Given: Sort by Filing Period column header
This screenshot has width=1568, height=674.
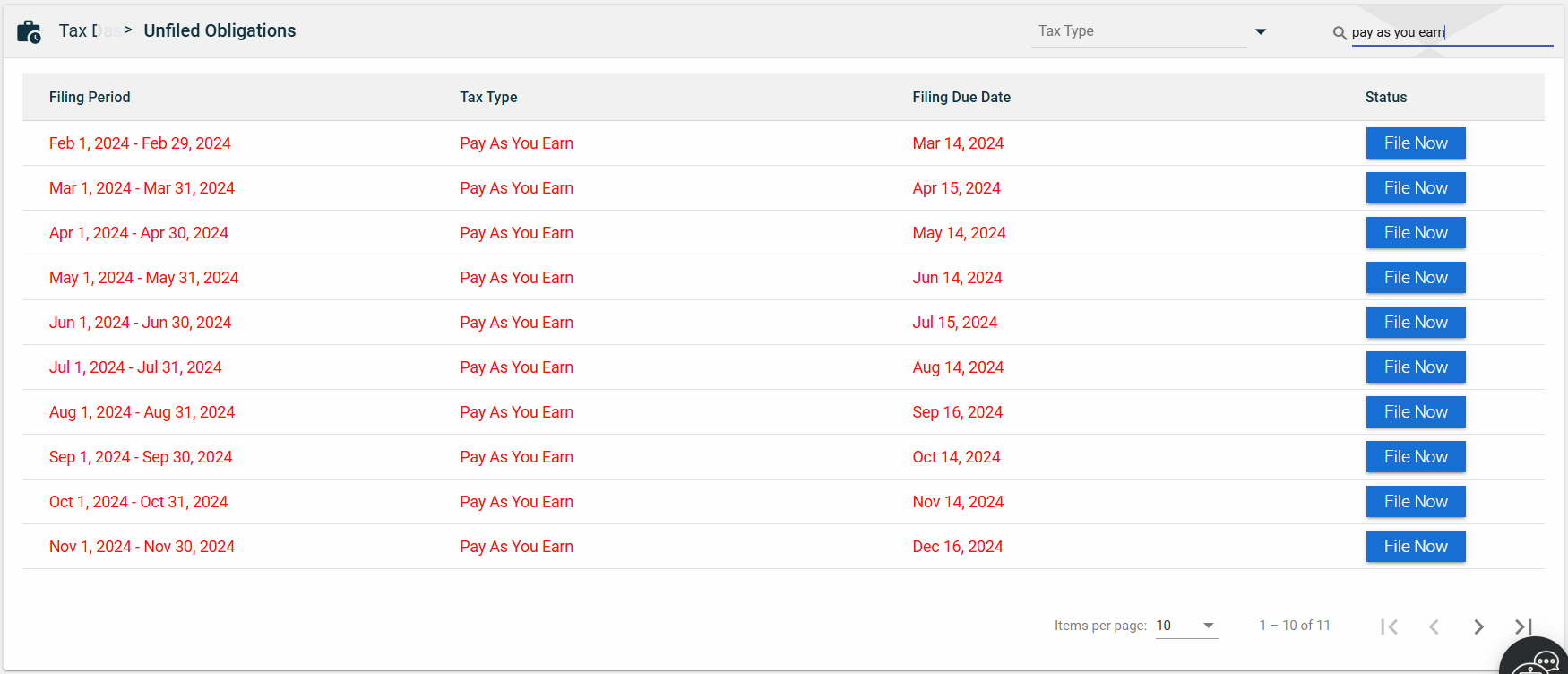Looking at the screenshot, I should pos(90,97).
